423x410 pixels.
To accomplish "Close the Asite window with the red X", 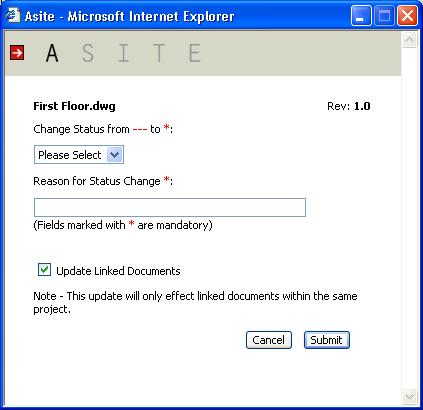I will [x=407, y=16].
